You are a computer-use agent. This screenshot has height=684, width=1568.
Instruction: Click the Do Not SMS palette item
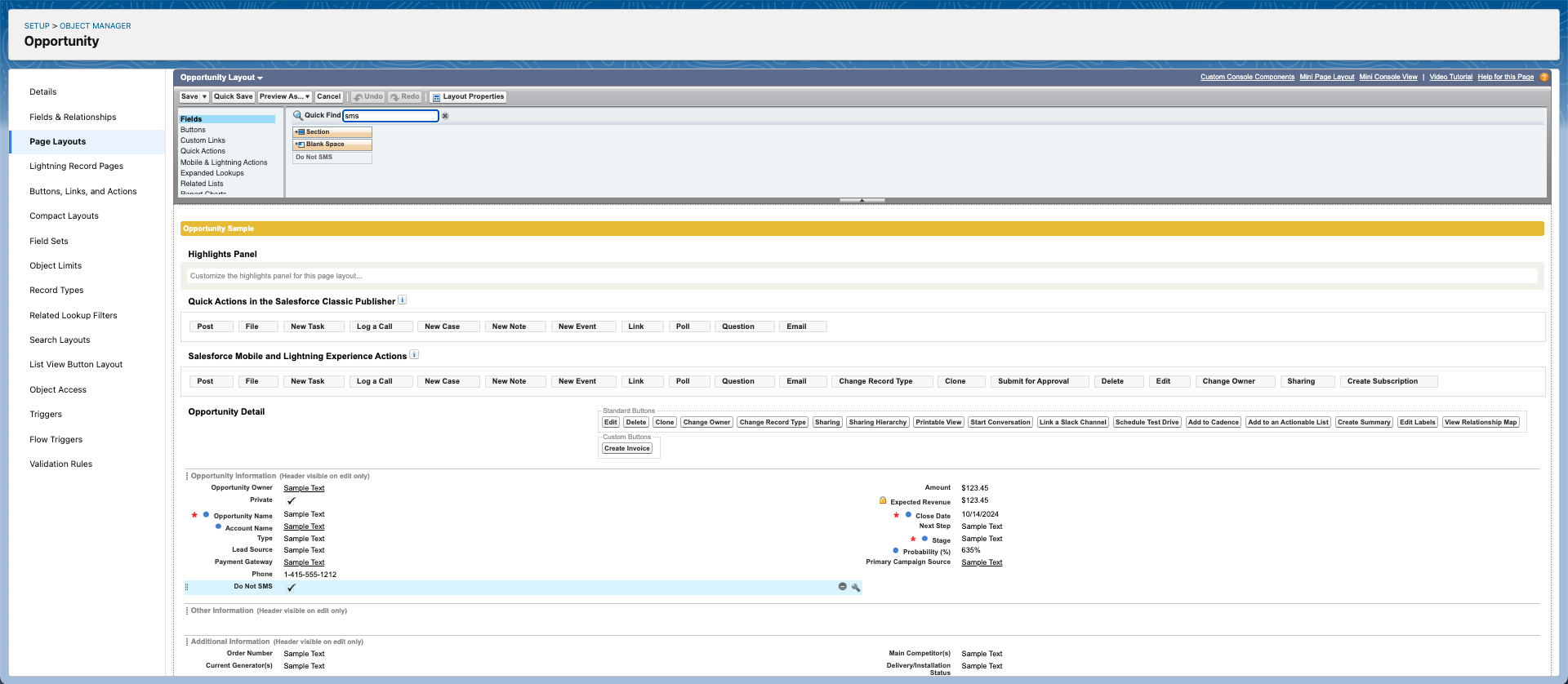332,158
